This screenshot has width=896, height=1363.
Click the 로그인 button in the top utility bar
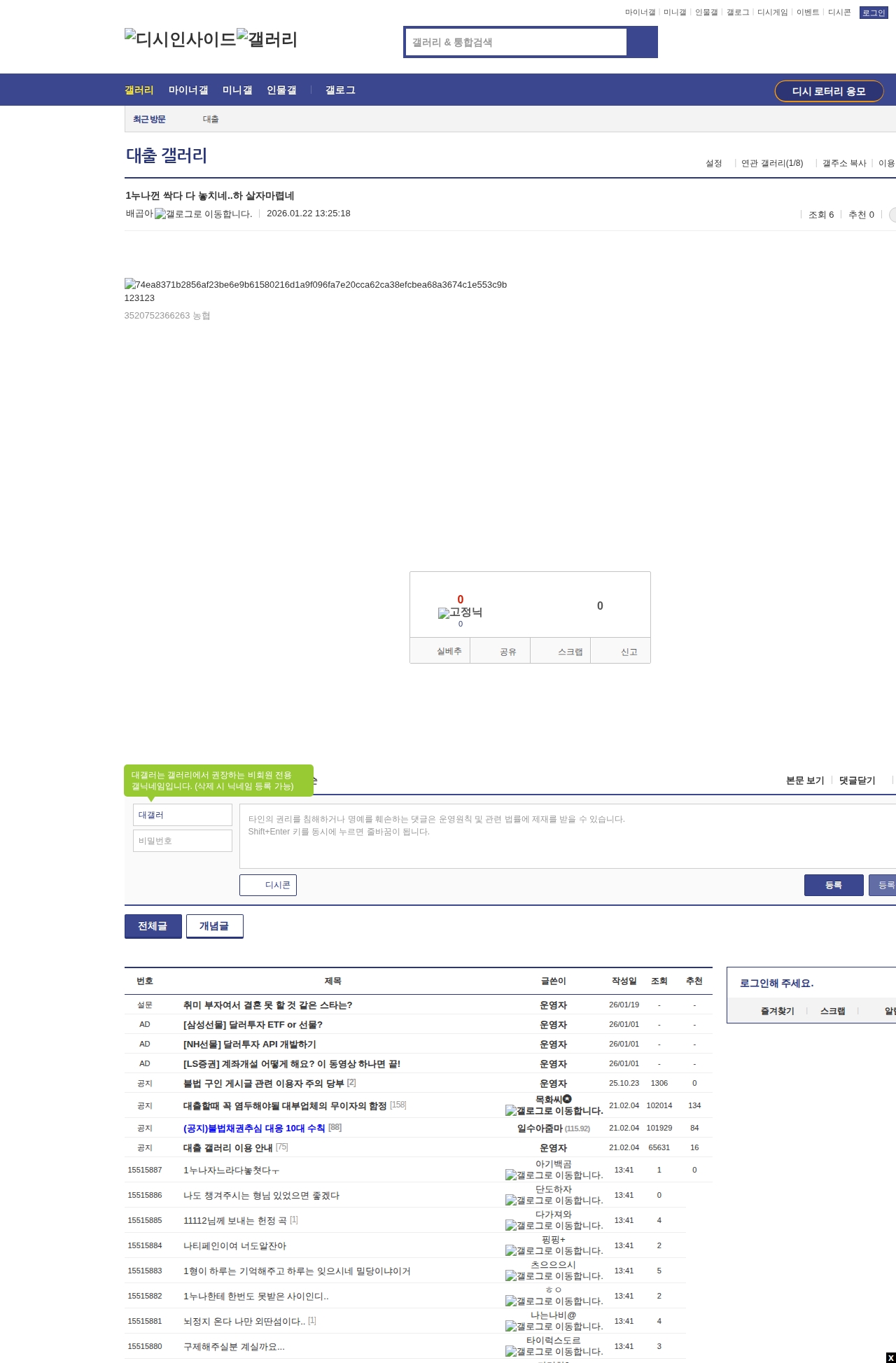pyautogui.click(x=874, y=13)
